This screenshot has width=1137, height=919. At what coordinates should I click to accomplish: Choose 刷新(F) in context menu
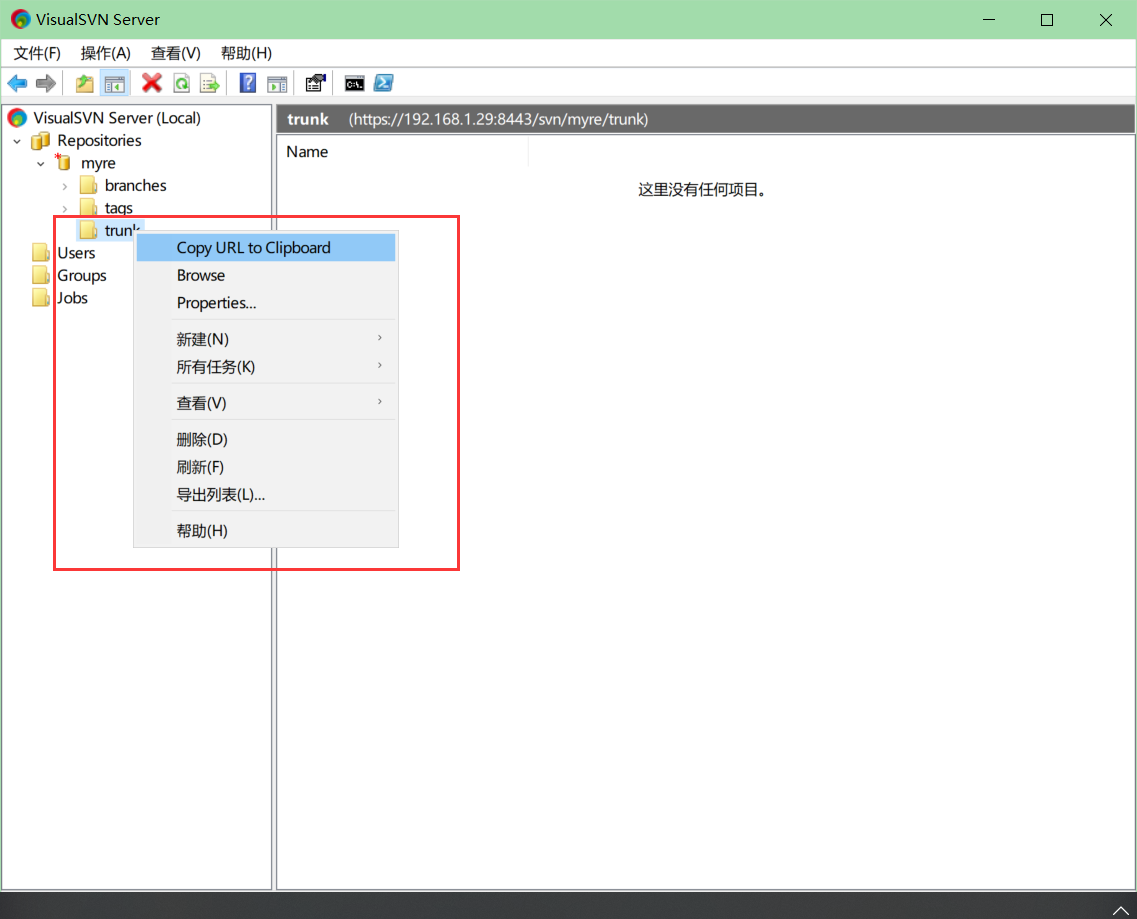pyautogui.click(x=266, y=466)
